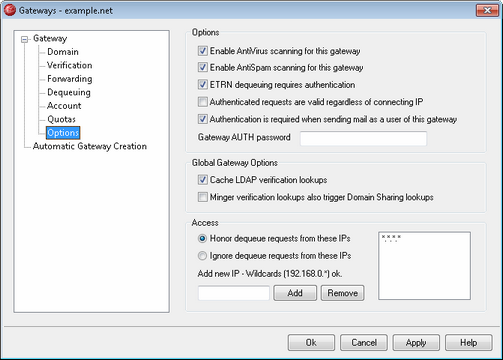This screenshot has height=360, width=503.
Task: Toggle AntiSpam scanning for this gateway
Action: 203,67
